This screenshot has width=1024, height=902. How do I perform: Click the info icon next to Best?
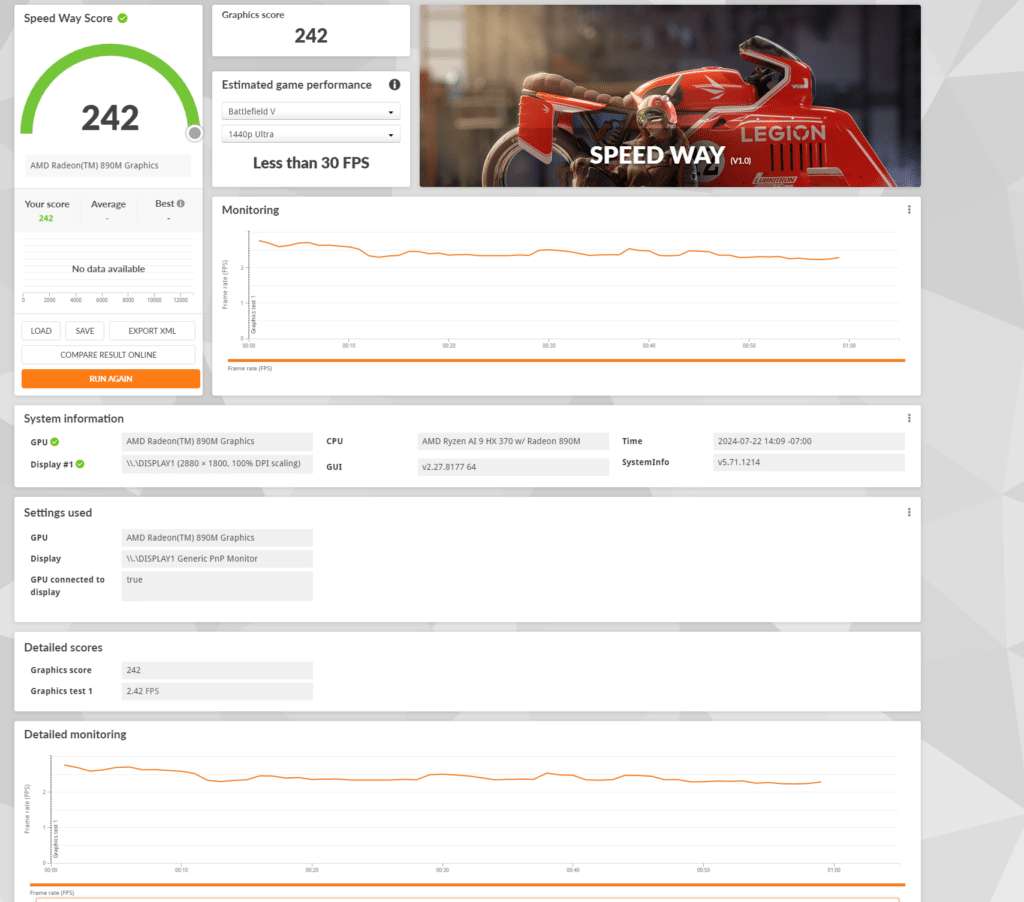click(x=181, y=203)
